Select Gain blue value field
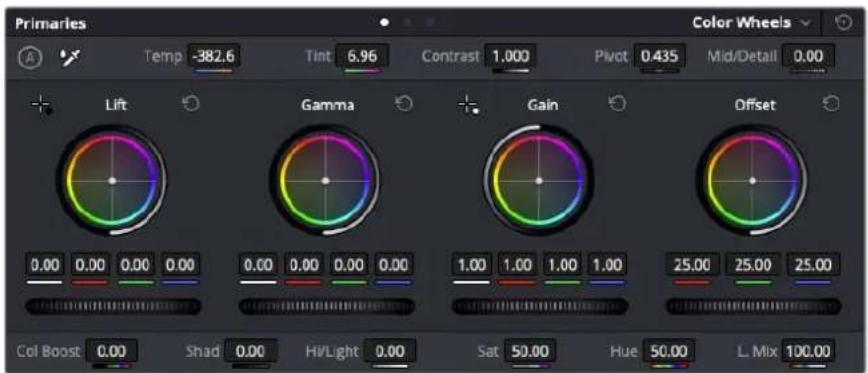Image resolution: width=868 pixels, height=373 pixels. pyautogui.click(x=608, y=265)
